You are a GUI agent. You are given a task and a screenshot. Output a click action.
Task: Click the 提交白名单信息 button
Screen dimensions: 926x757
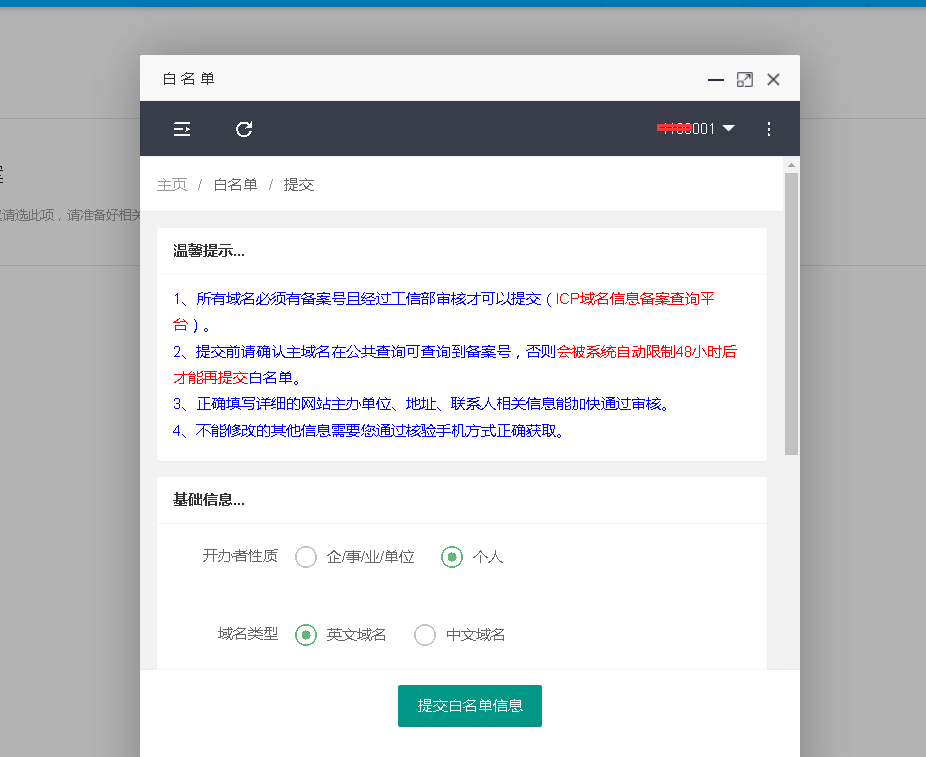tap(469, 706)
